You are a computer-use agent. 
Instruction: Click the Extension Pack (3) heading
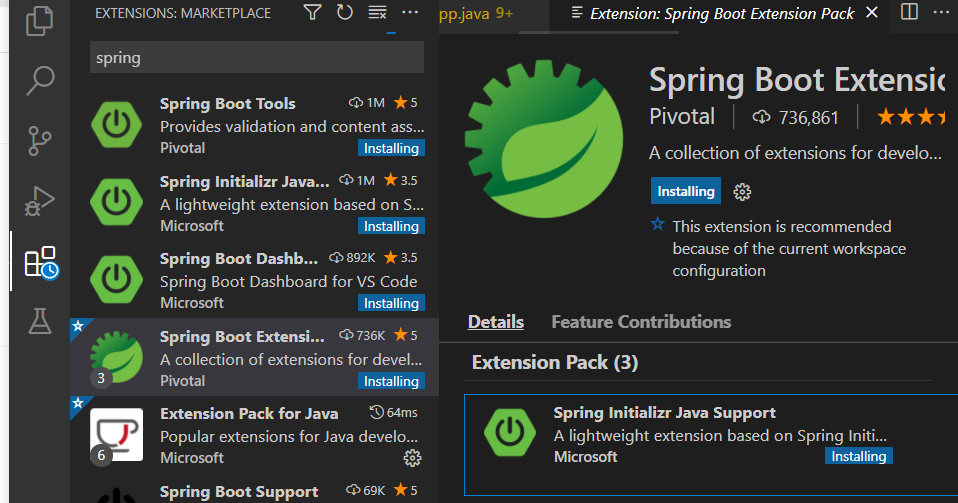(555, 362)
